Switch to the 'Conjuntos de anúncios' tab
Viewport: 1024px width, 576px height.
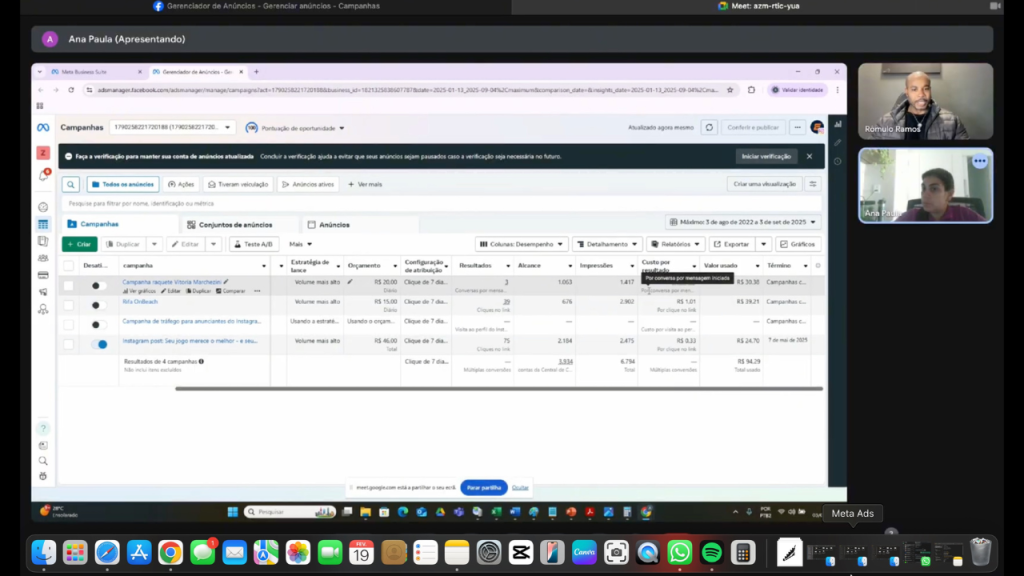pyautogui.click(x=235, y=225)
